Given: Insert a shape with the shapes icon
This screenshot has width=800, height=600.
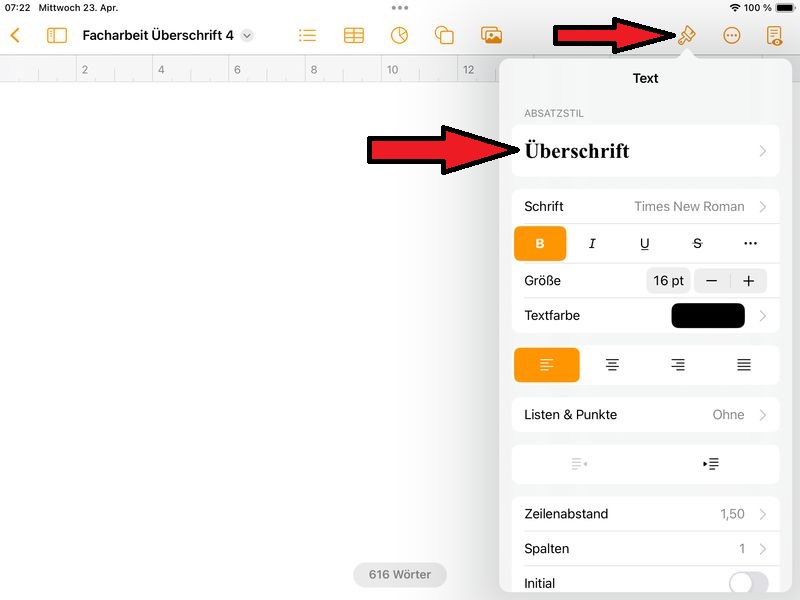Looking at the screenshot, I should [x=444, y=35].
